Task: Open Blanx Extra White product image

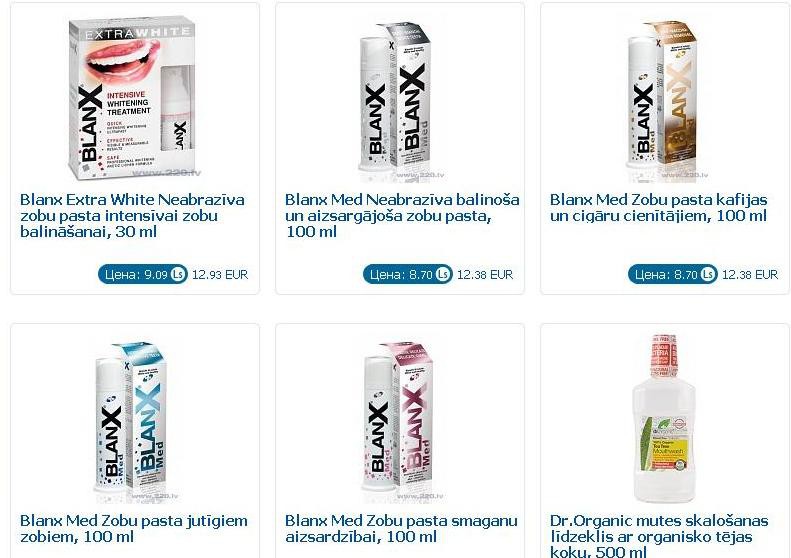Action: (134, 98)
